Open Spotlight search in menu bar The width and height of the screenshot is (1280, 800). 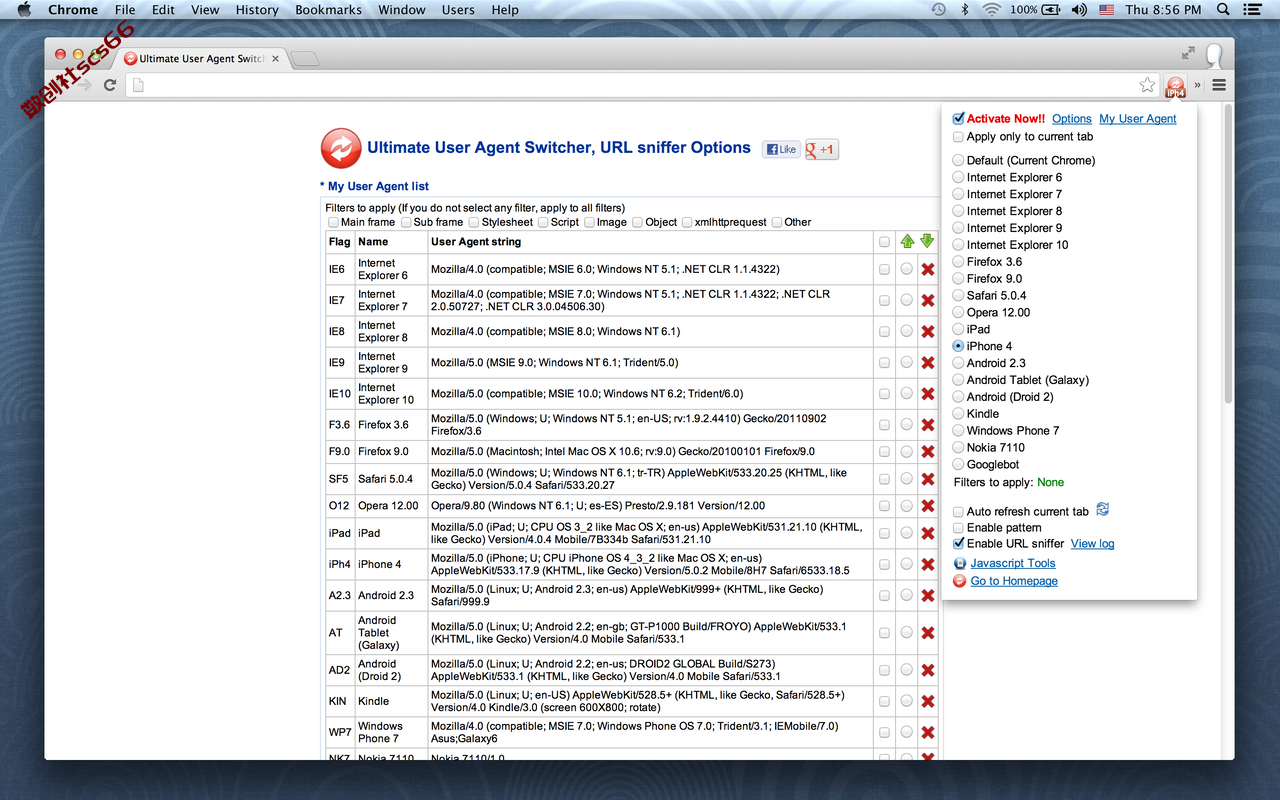coord(1223,9)
